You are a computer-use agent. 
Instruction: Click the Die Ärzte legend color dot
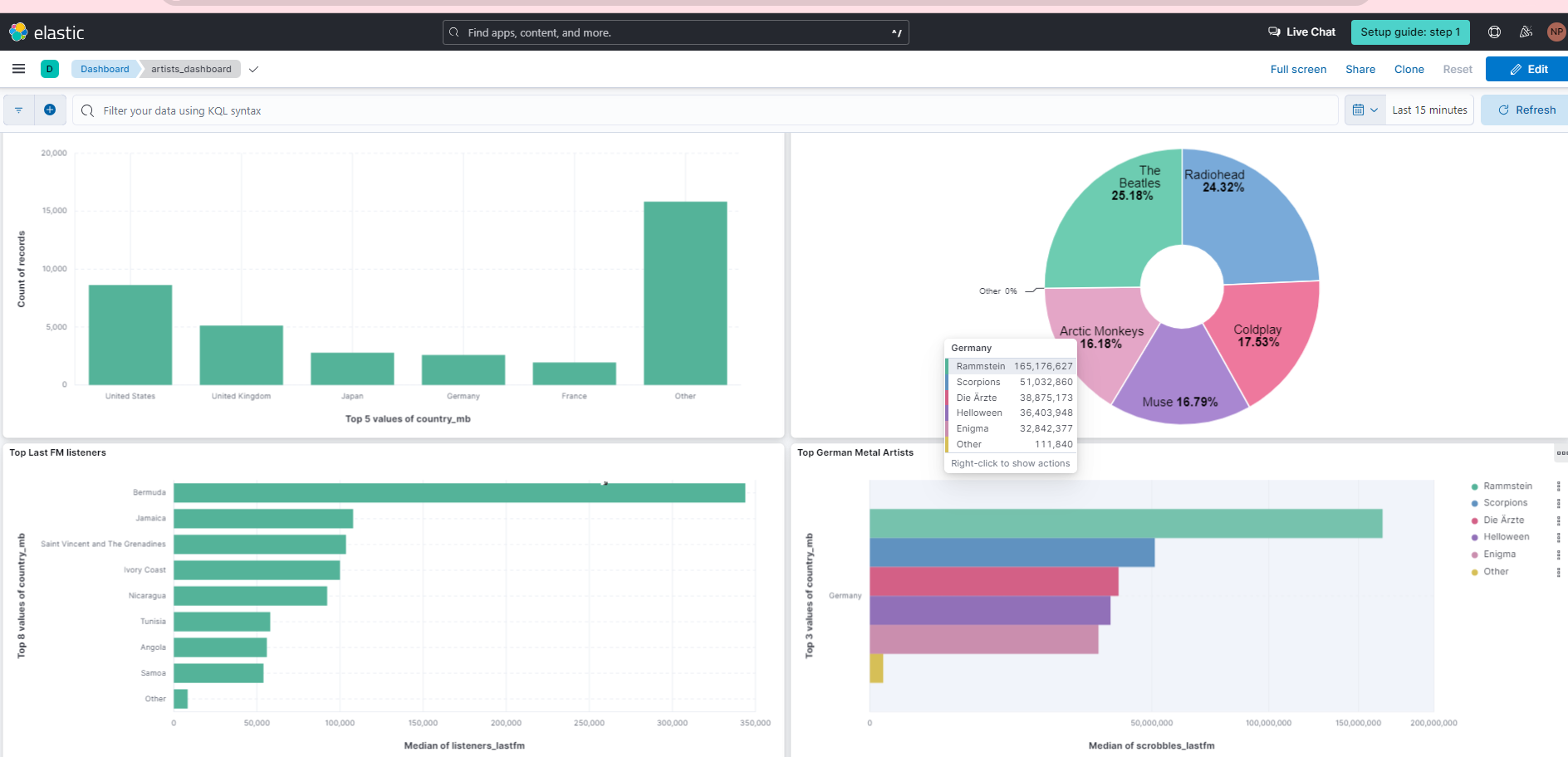tap(1474, 520)
